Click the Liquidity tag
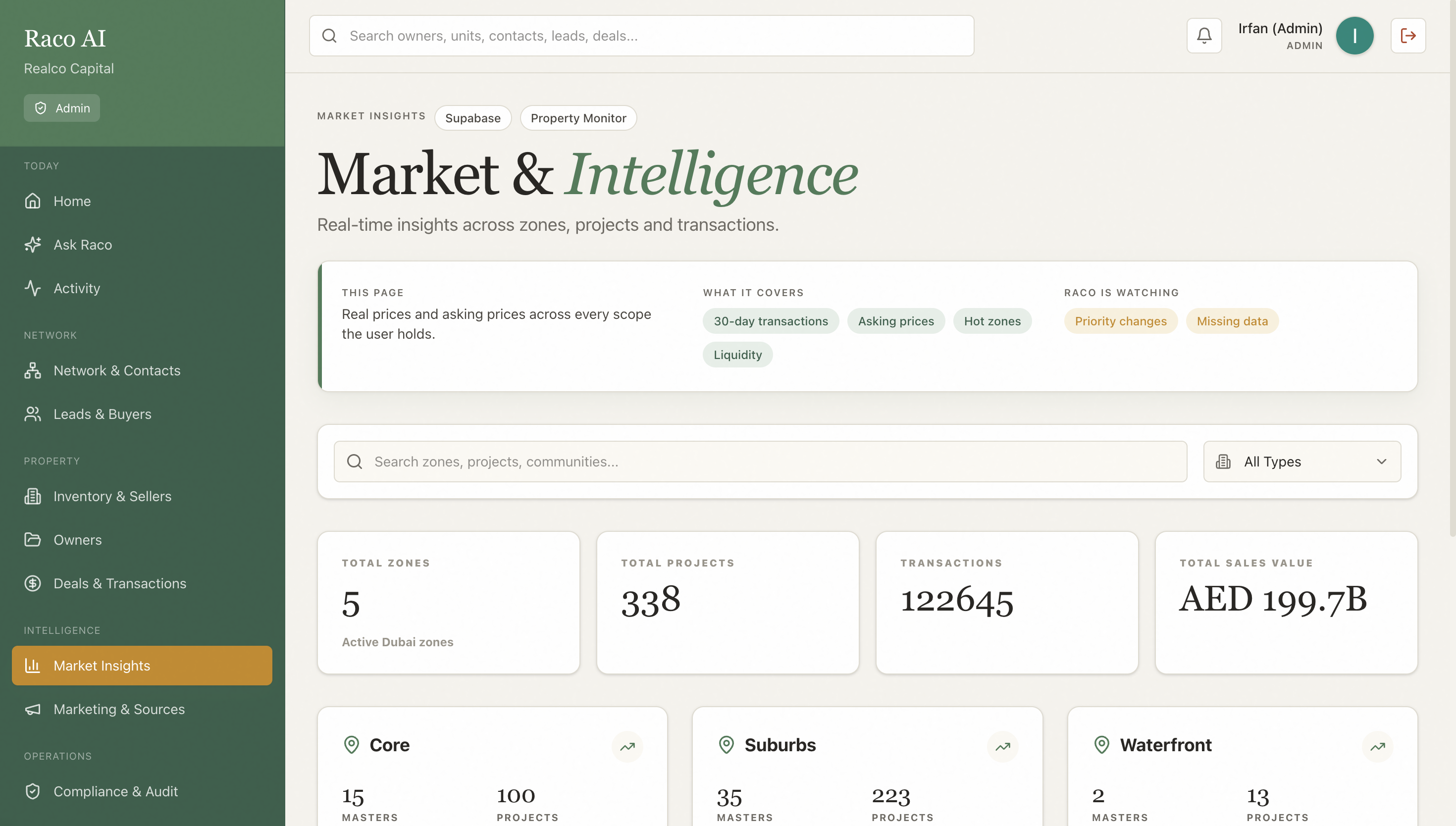The height and width of the screenshot is (826, 1456). (x=738, y=355)
